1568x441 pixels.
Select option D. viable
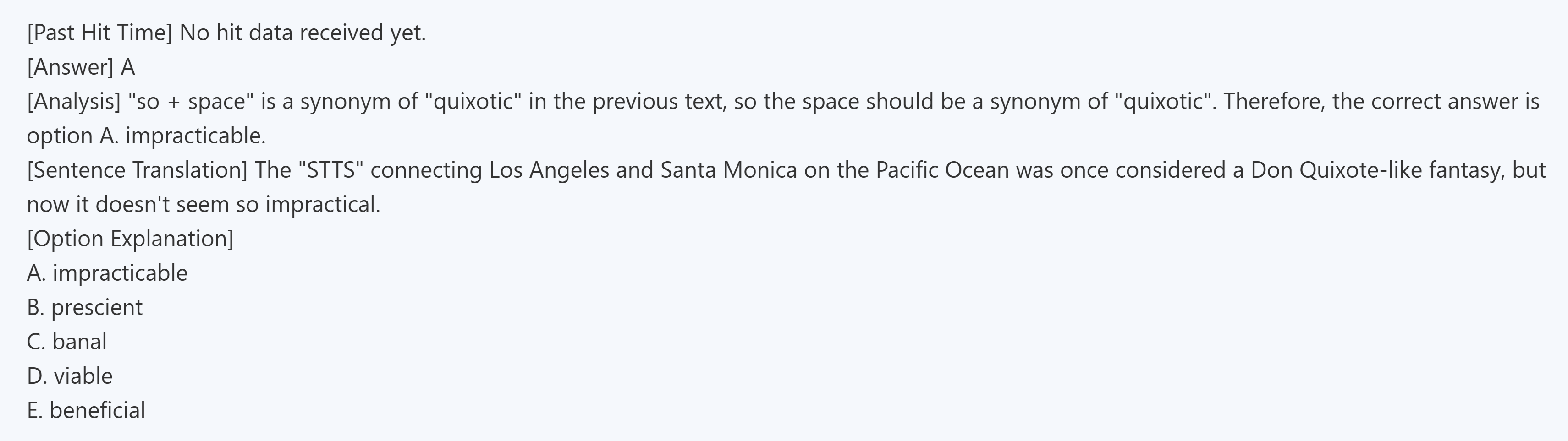click(x=70, y=376)
